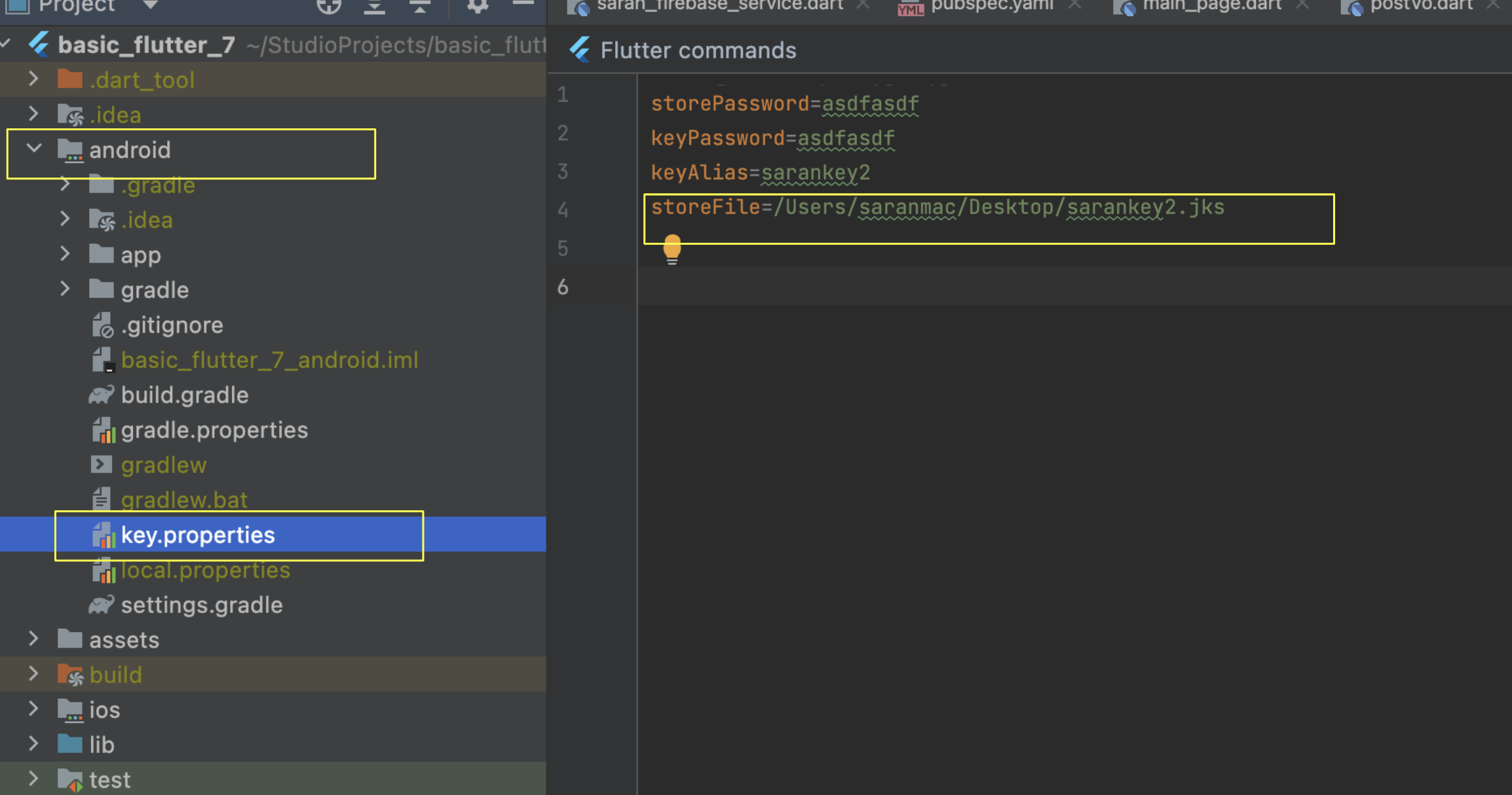Click the build.gradle elephant file icon
The image size is (1512, 795).
click(x=102, y=395)
